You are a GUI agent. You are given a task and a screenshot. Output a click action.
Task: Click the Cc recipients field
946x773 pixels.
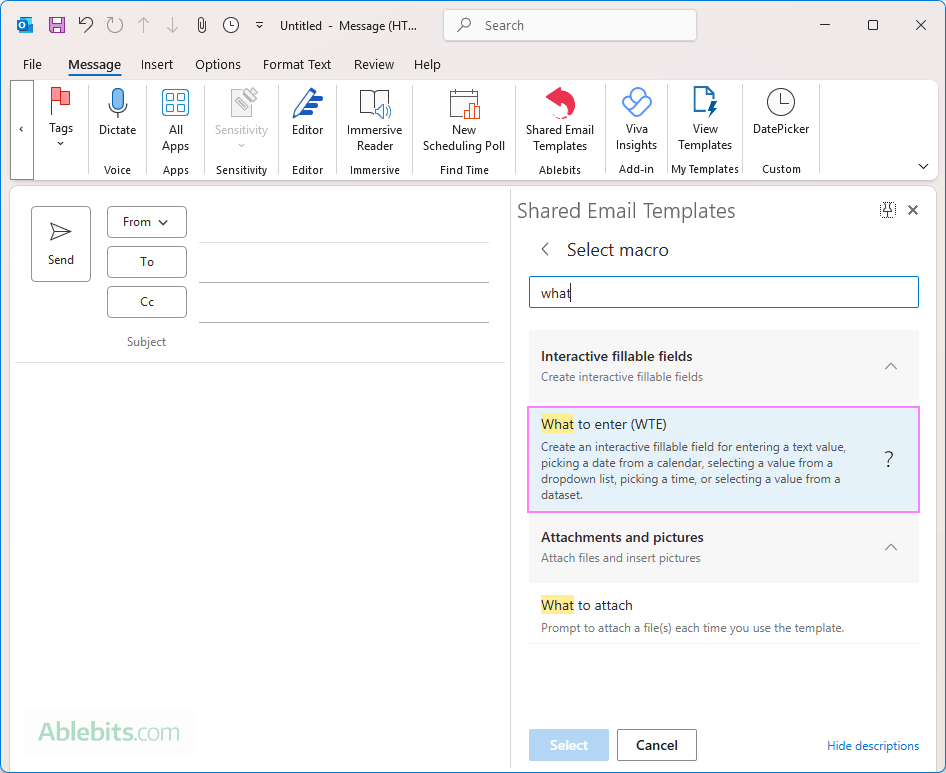[x=344, y=302]
